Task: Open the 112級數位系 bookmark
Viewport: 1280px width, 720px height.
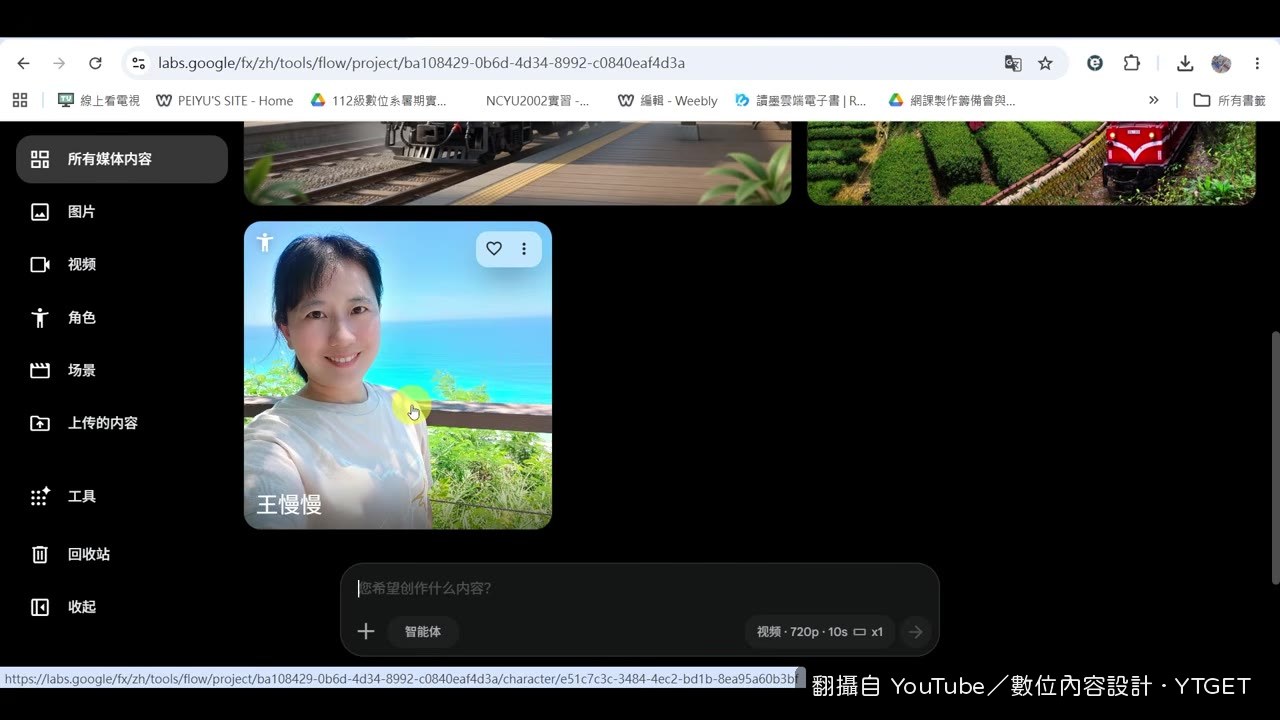Action: point(378,100)
